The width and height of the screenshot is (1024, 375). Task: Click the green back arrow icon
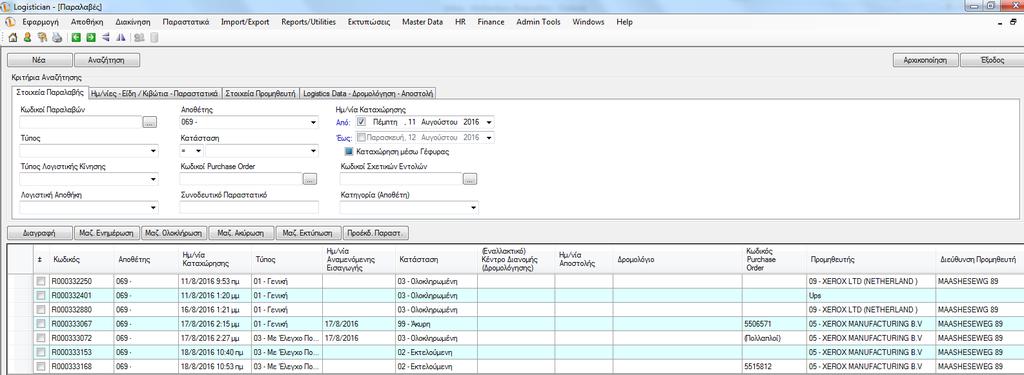(x=76, y=37)
